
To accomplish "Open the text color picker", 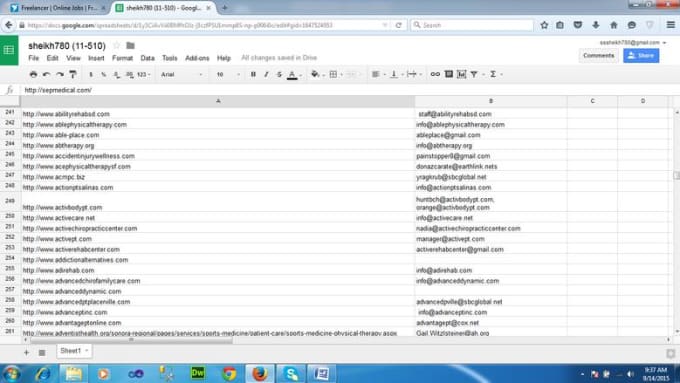I will [293, 75].
